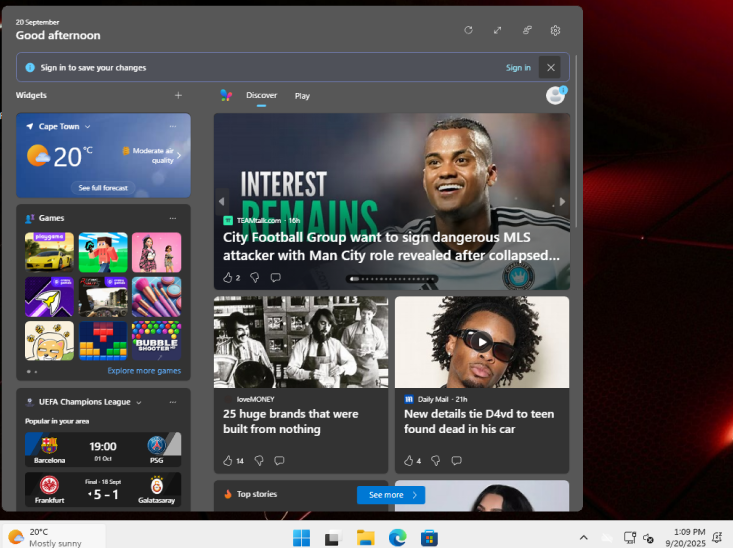Dislike the D4vd article
This screenshot has width=733, height=548.
tap(436, 461)
